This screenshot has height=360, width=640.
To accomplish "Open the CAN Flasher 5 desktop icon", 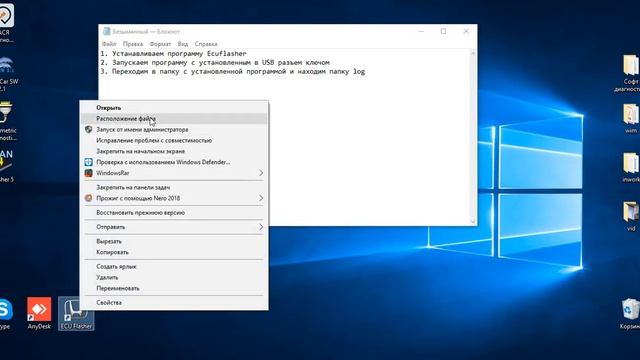I will [7, 165].
